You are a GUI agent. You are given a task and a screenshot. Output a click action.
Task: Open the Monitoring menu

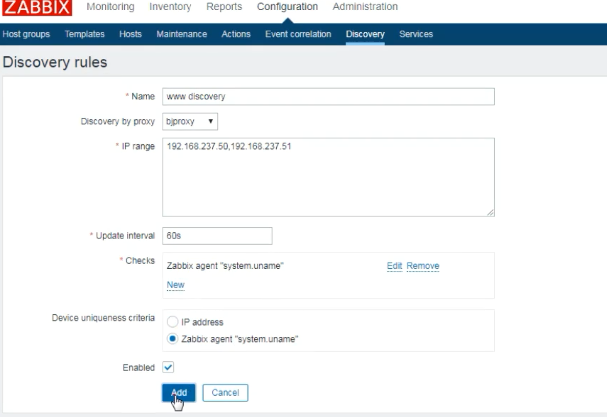coord(110,7)
